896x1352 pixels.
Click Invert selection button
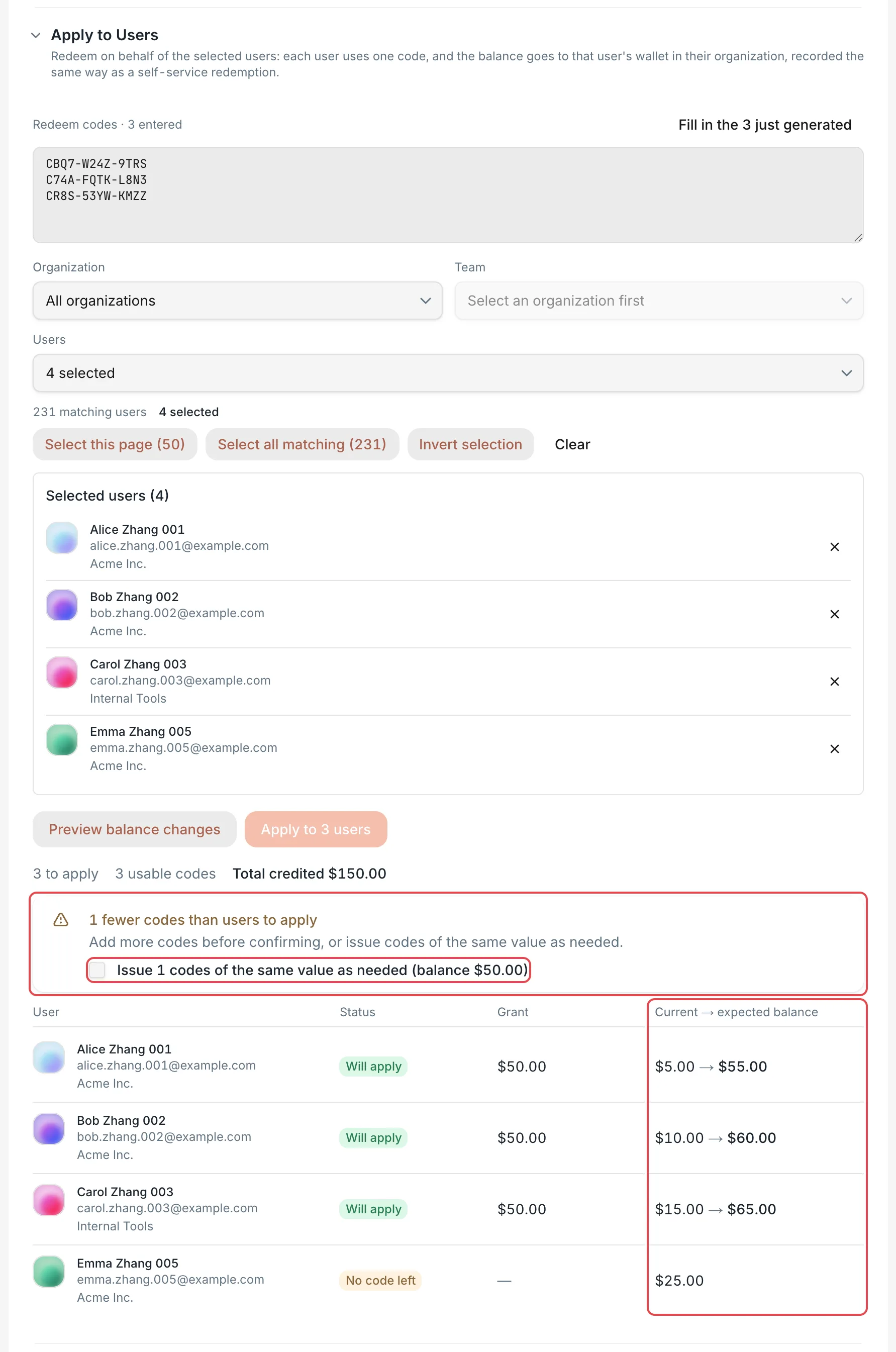pos(470,445)
